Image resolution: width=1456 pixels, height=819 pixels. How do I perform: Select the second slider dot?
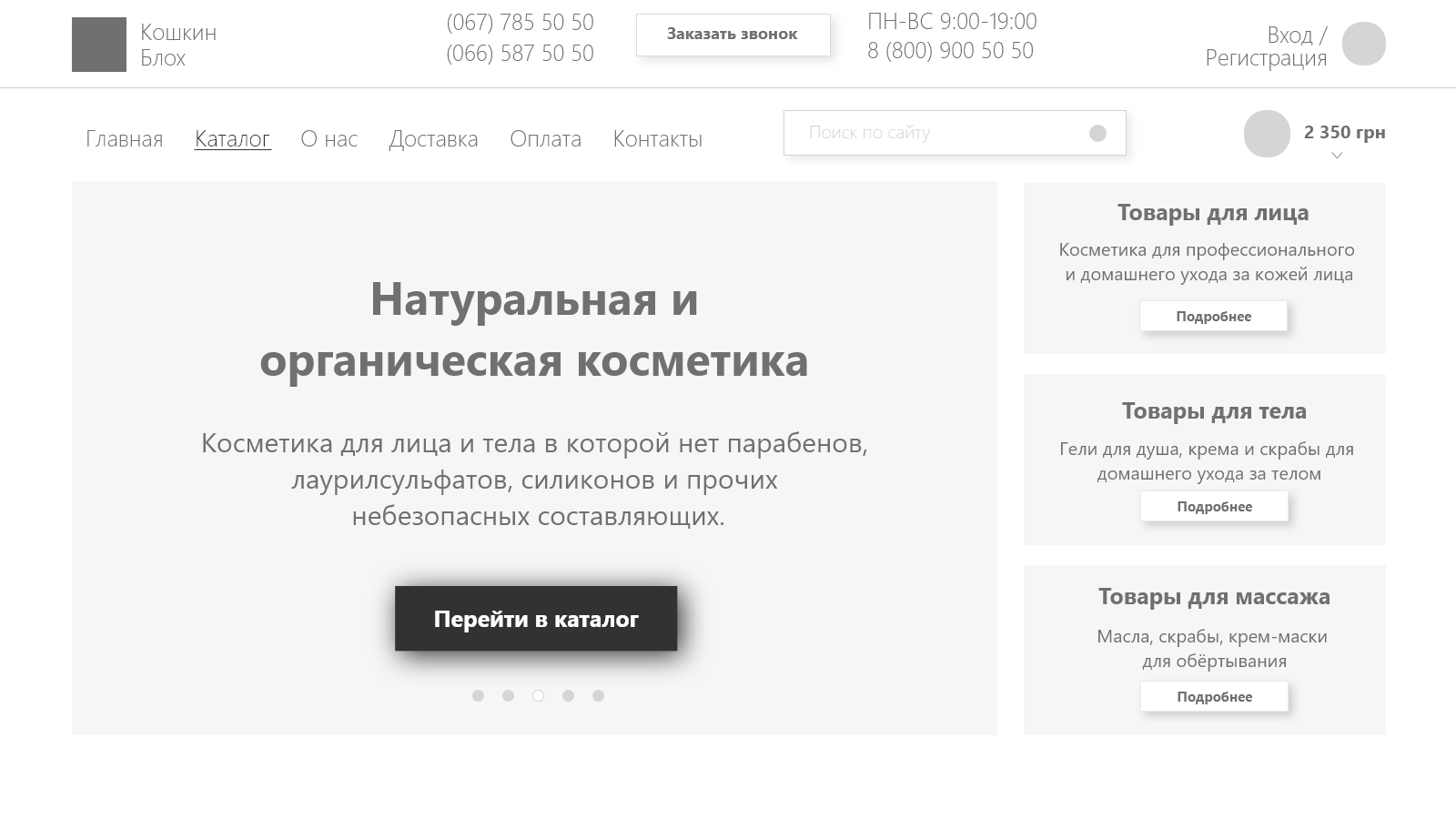(508, 696)
